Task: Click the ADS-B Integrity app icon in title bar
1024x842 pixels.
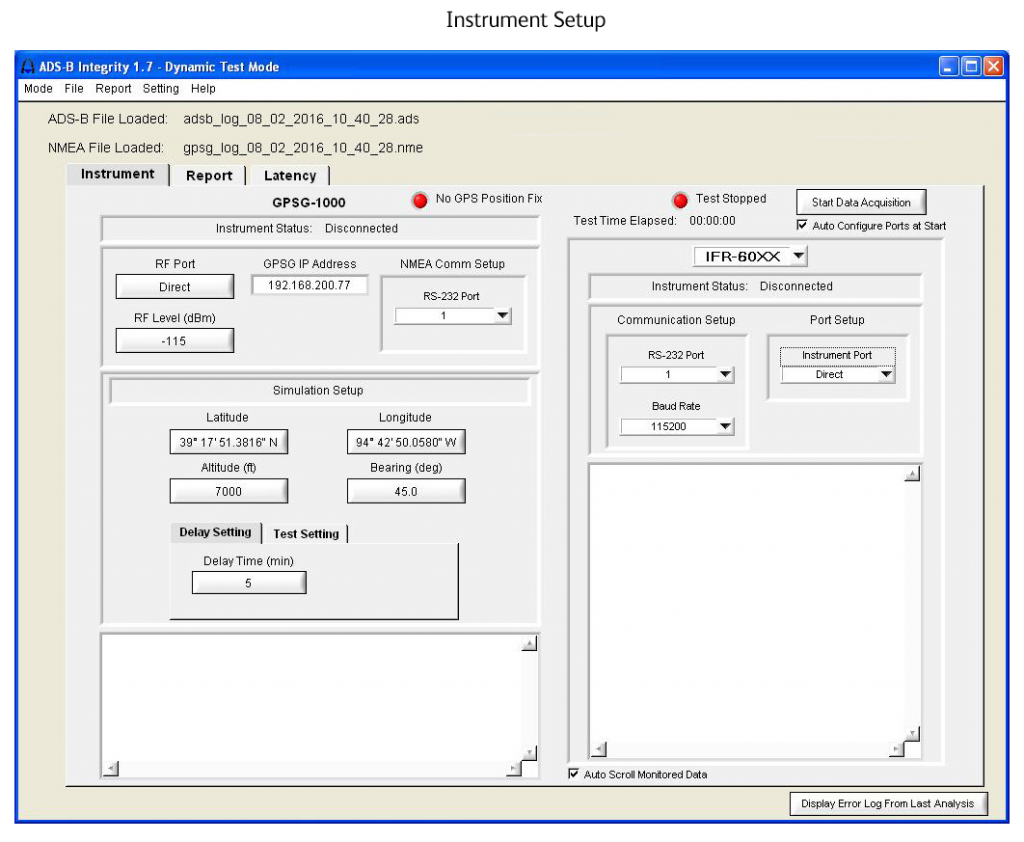Action: pyautogui.click(x=28, y=67)
